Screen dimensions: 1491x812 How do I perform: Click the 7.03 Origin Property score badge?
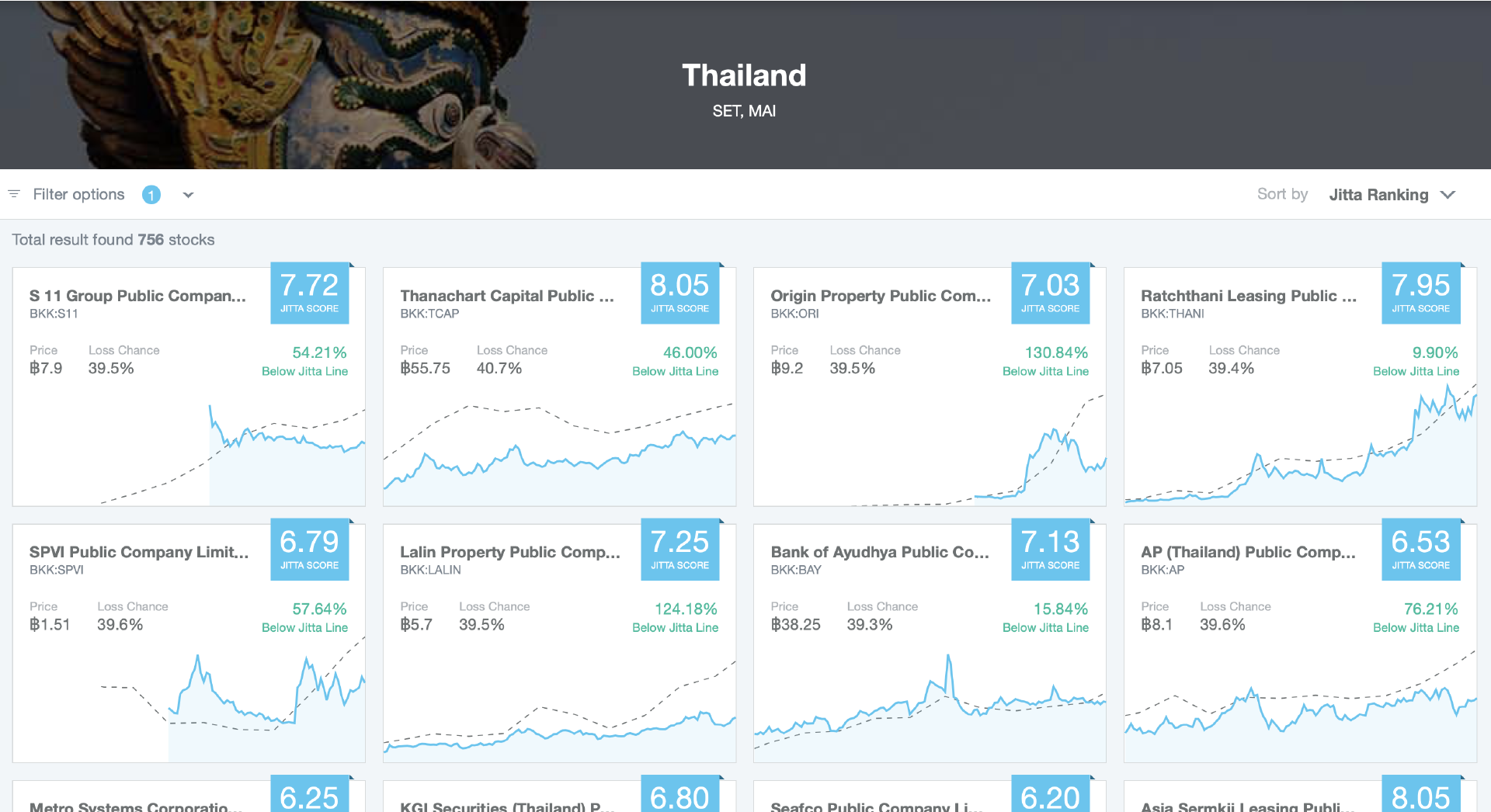click(x=1050, y=293)
